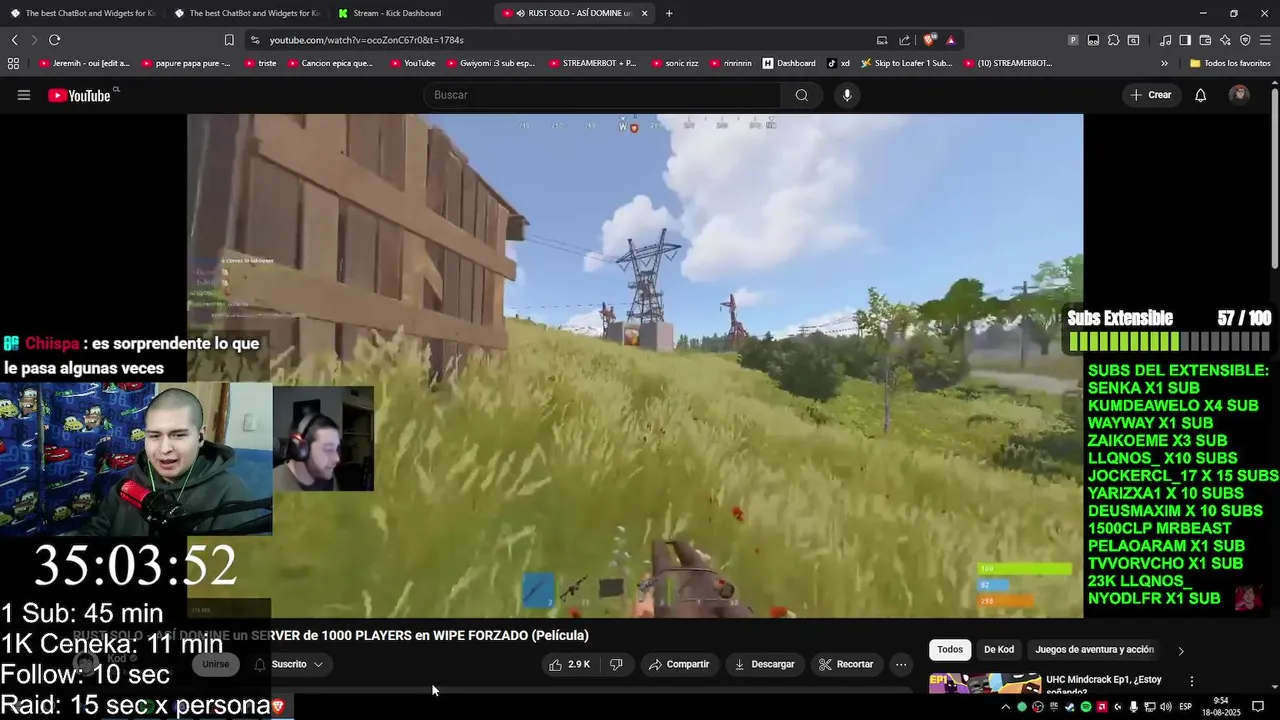The width and height of the screenshot is (1280, 720).
Task: Open volume control in system tray
Action: [1166, 707]
